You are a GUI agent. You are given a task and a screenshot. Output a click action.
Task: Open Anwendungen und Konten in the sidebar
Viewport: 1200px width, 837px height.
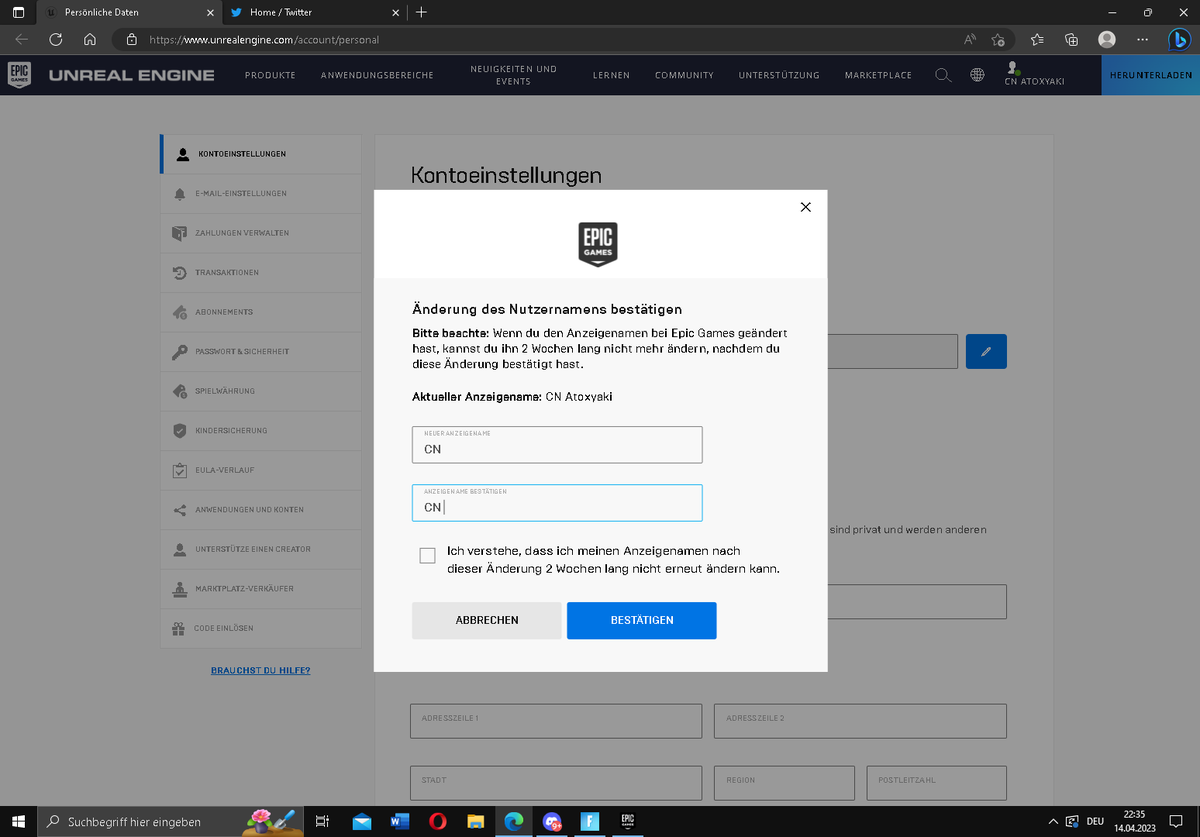[x=260, y=510]
